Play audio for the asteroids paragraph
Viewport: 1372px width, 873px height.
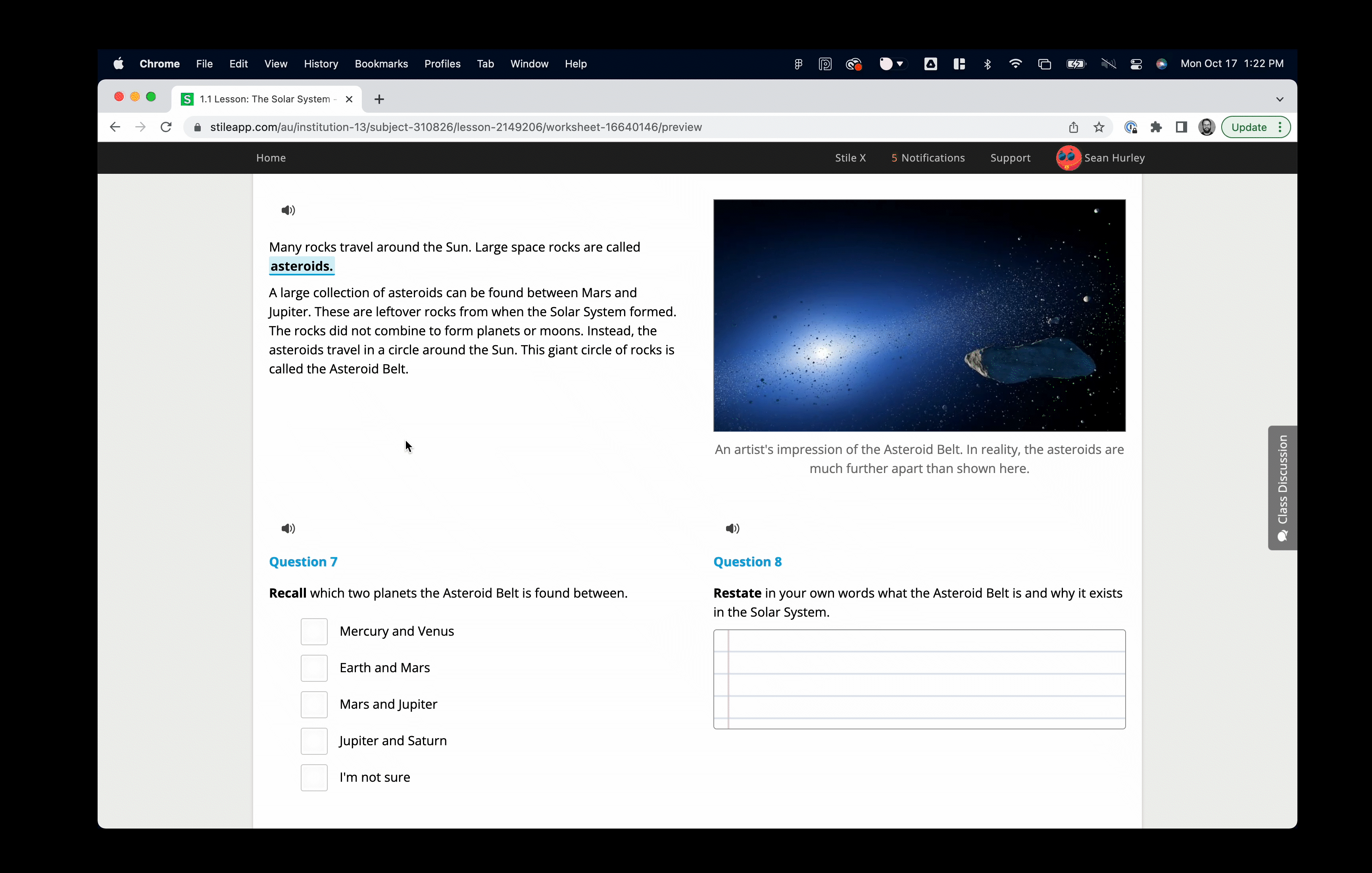click(288, 210)
